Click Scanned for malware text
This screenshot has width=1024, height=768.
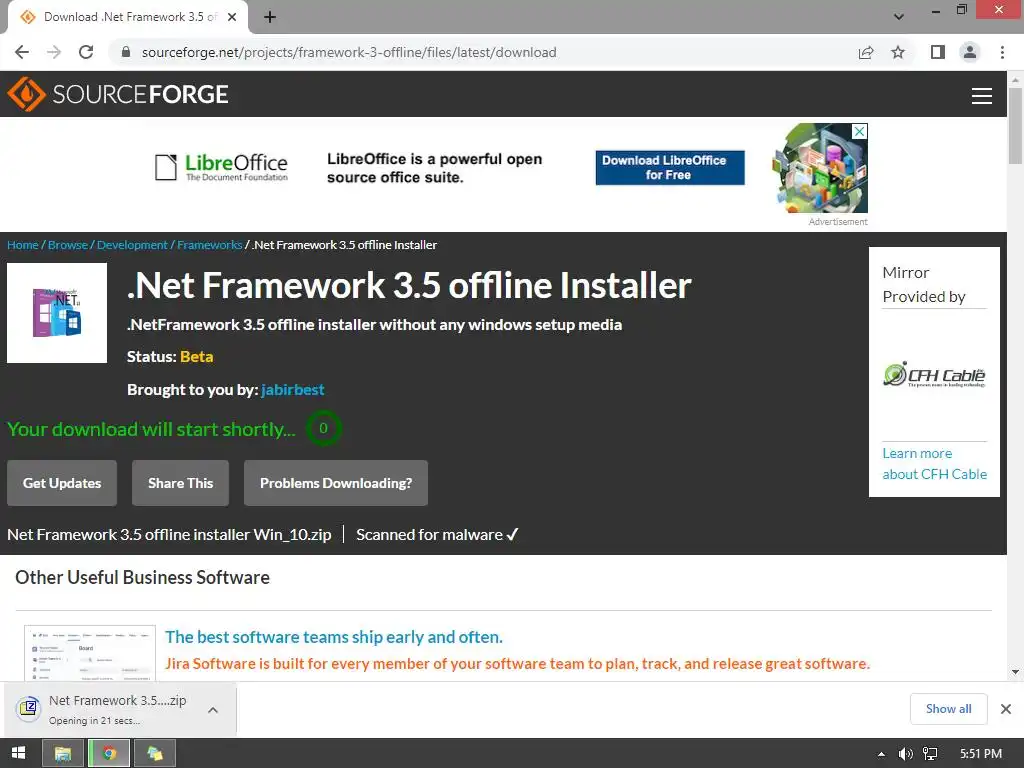coord(437,535)
